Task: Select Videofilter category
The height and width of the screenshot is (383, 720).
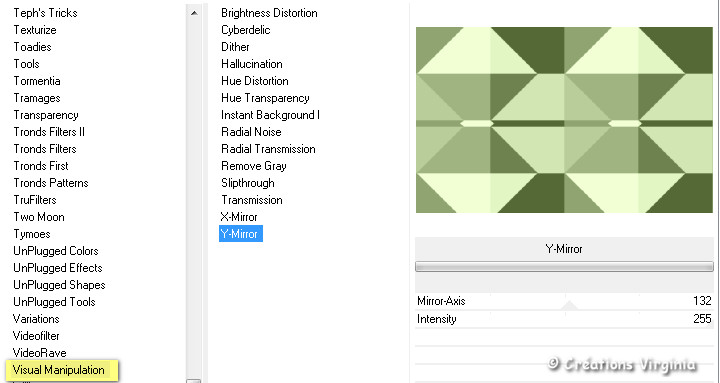Action: click(36, 336)
